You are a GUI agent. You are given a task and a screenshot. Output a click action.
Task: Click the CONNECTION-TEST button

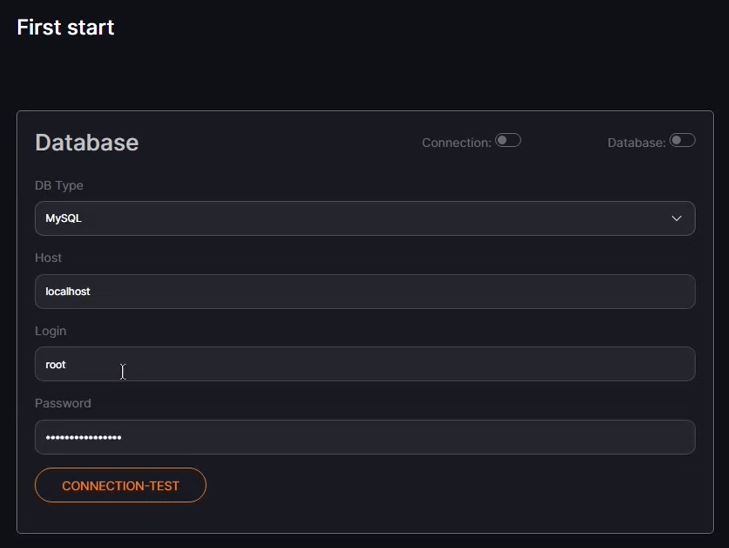[x=120, y=485]
